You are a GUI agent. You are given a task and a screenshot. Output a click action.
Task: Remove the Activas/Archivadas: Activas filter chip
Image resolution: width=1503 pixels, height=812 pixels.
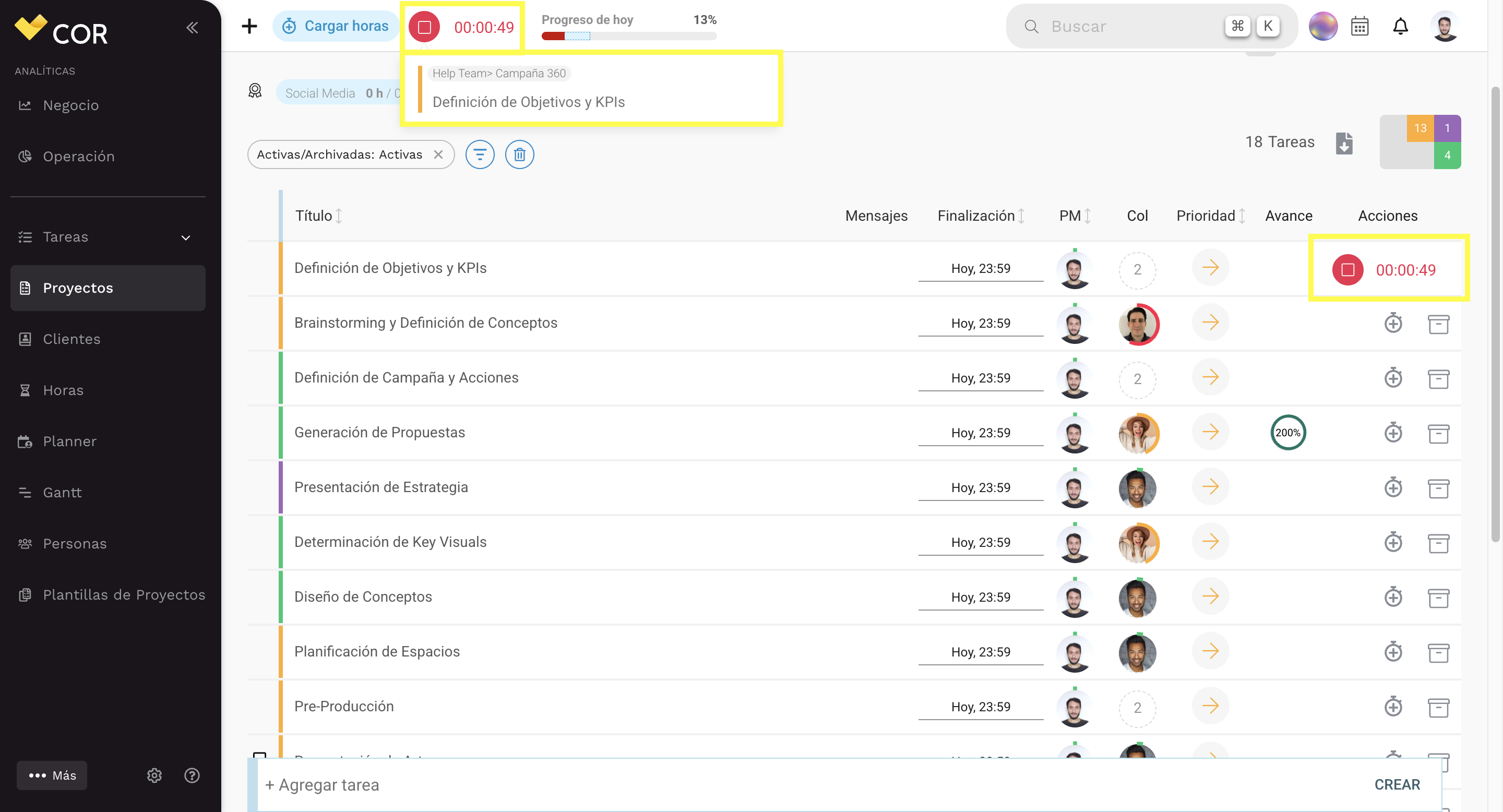pos(438,154)
